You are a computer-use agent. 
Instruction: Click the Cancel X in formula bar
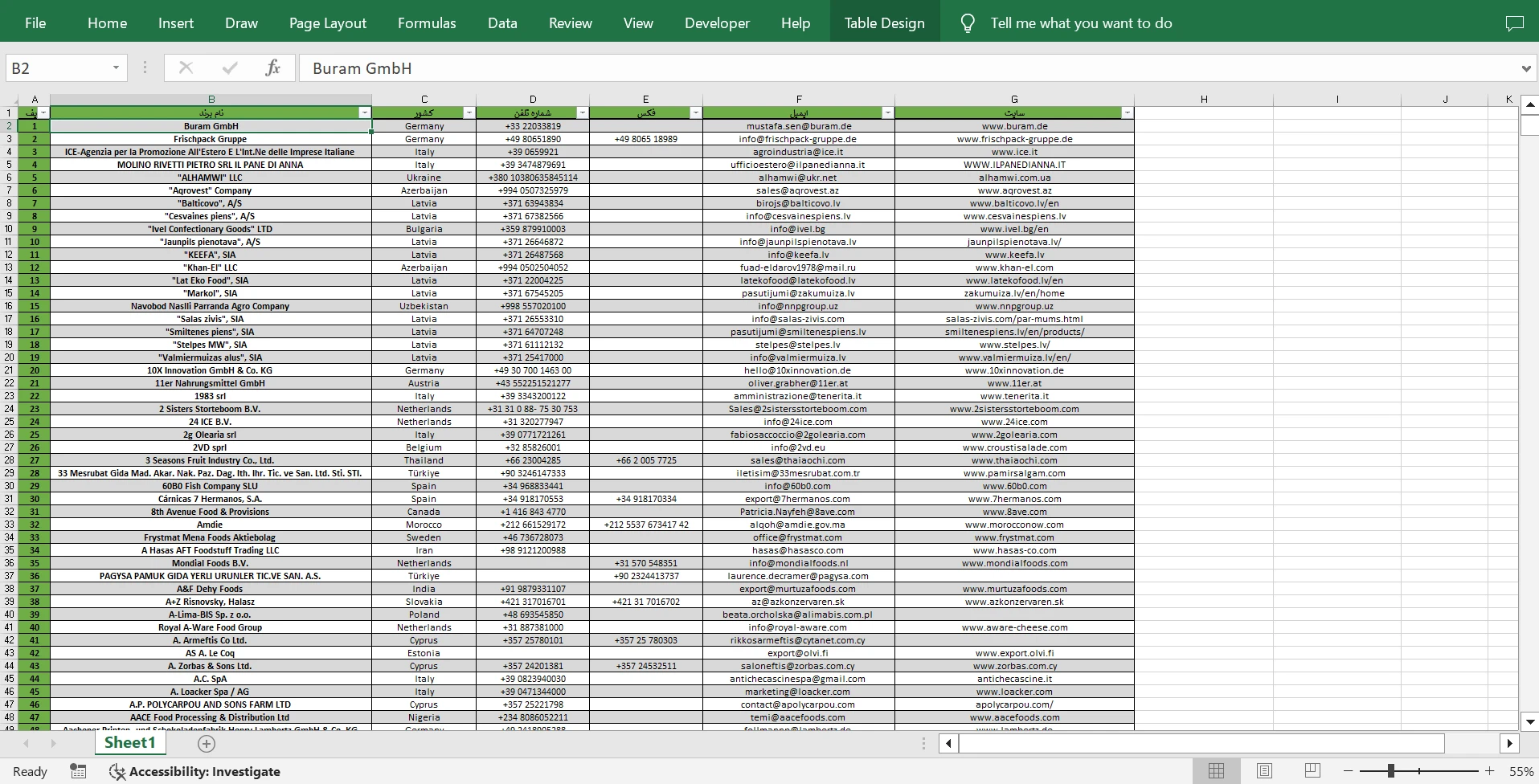186,68
